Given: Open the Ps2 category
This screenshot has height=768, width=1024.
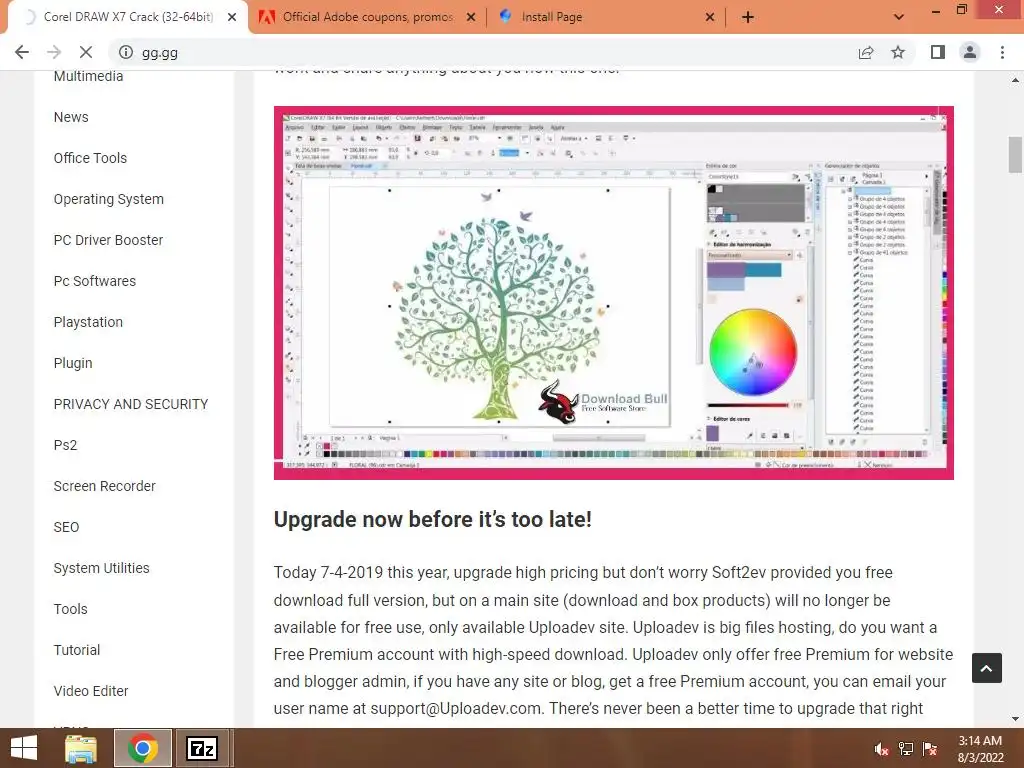Looking at the screenshot, I should pos(65,445).
